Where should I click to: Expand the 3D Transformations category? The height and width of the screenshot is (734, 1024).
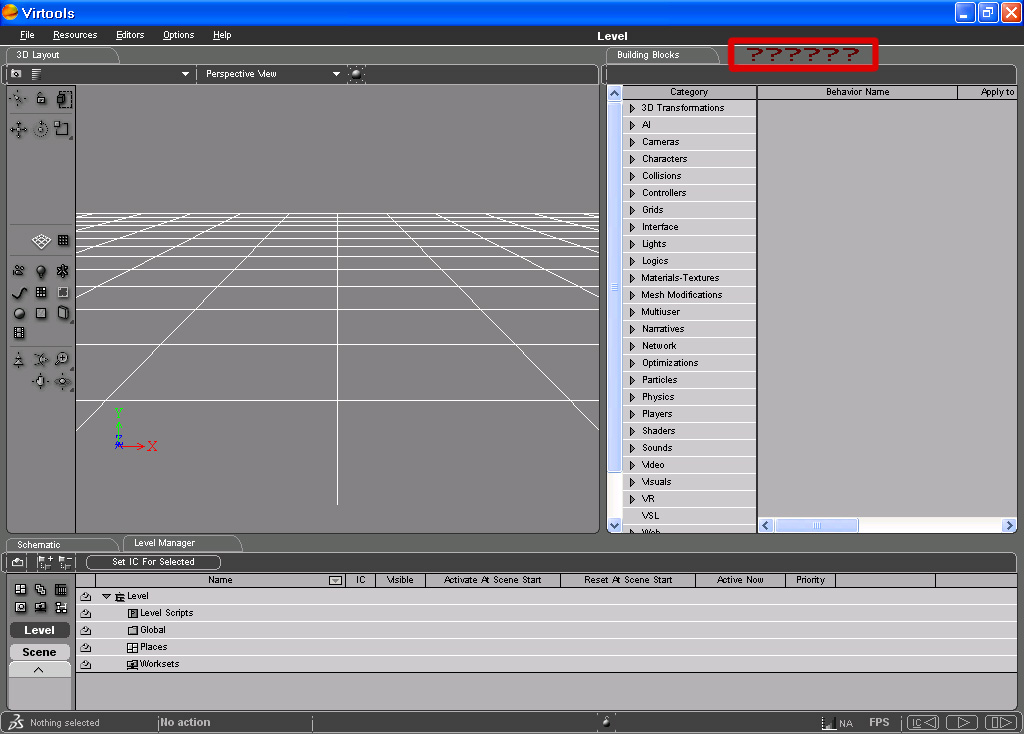tap(632, 108)
